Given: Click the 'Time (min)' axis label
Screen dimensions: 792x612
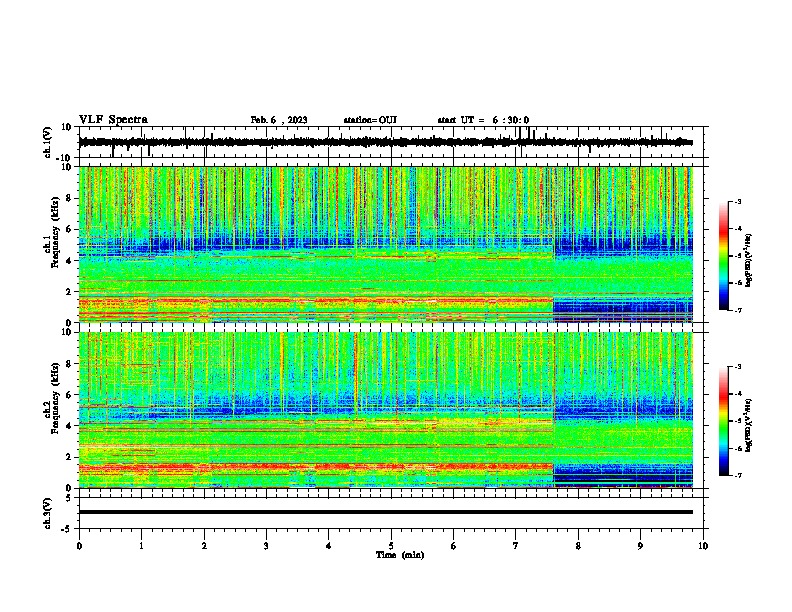Looking at the screenshot, I should [x=400, y=555].
